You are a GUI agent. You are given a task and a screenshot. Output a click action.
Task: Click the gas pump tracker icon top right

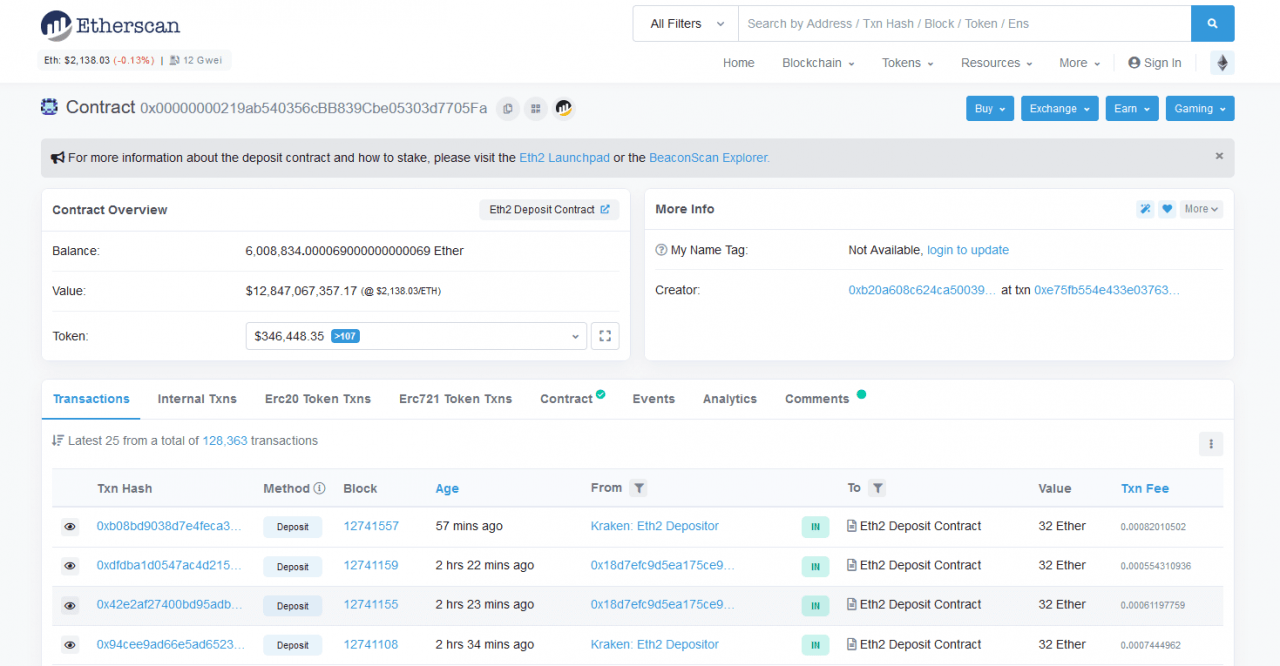pyautogui.click(x=1222, y=62)
